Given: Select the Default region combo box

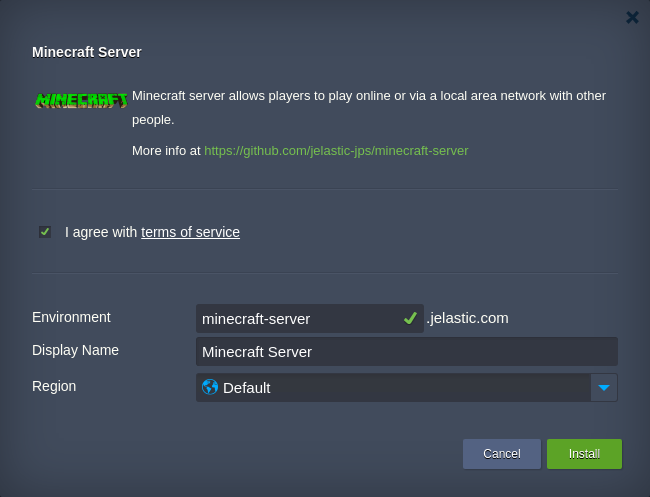Looking at the screenshot, I should tap(407, 388).
